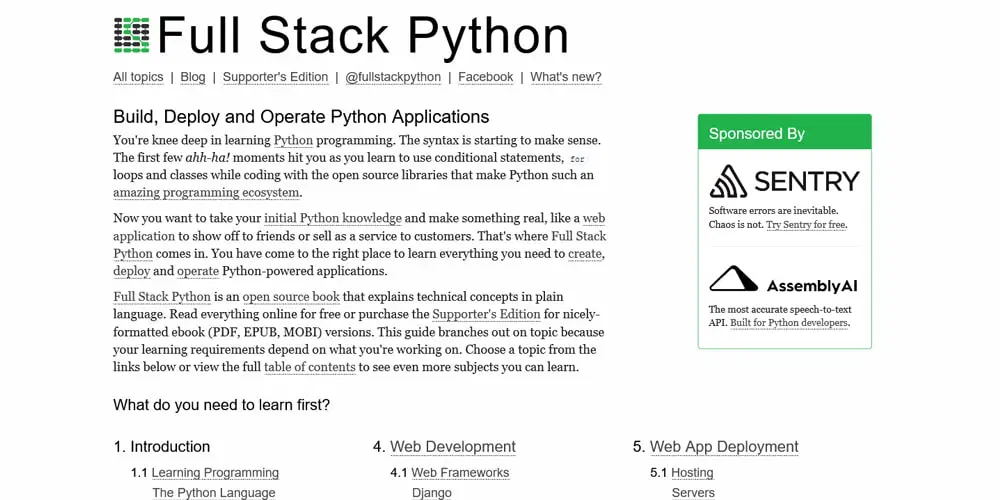Click the Full Stack Python logo icon

pos(131,35)
